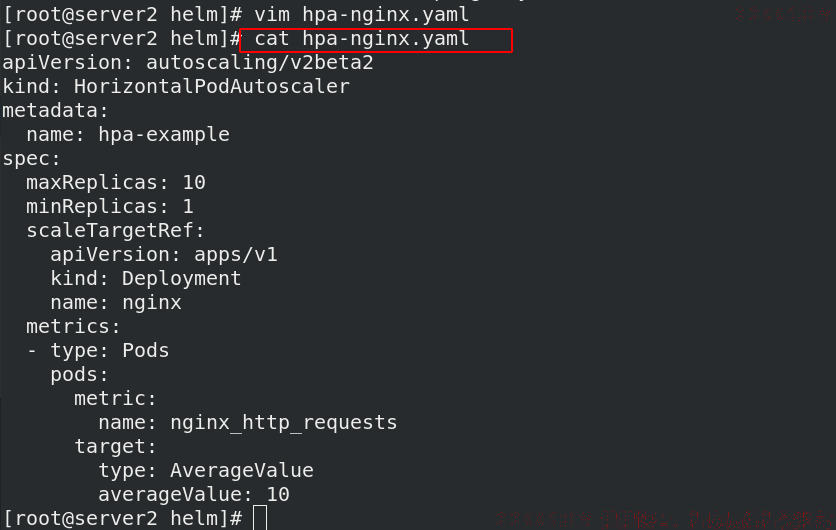This screenshot has width=836, height=530.
Task: Click the metadata key line
Action: pos(55,110)
